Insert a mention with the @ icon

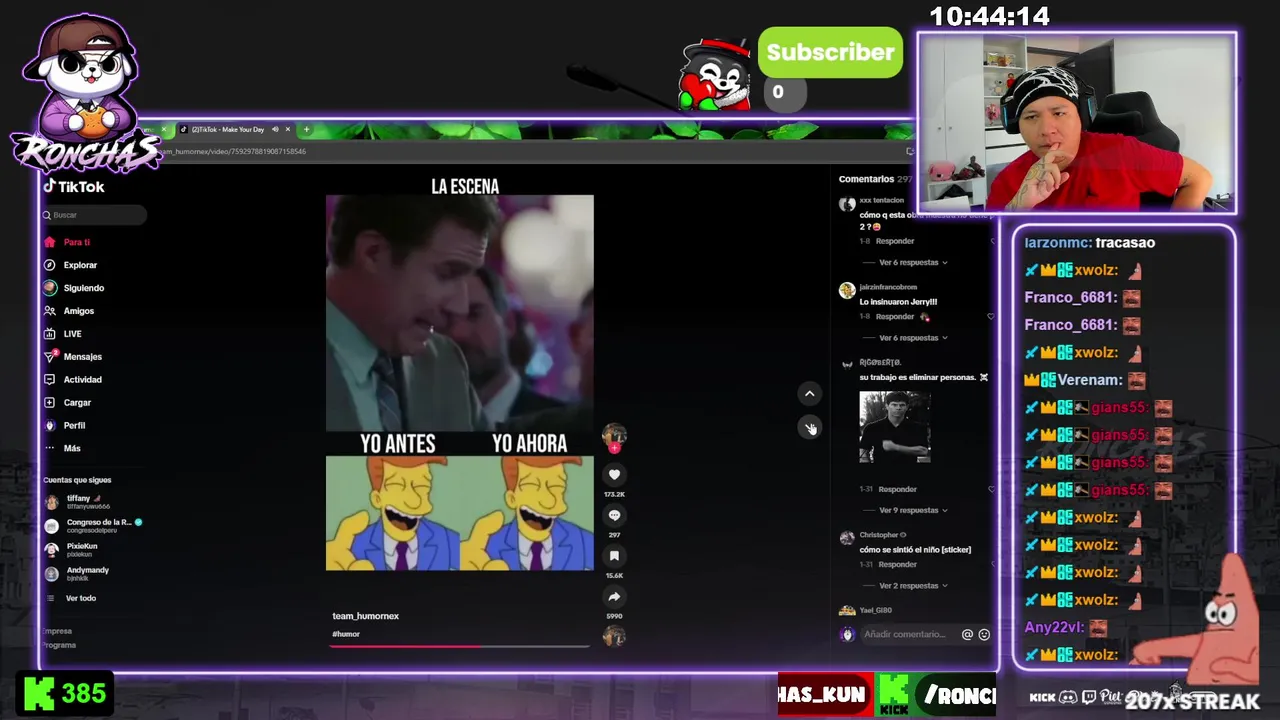[967, 634]
